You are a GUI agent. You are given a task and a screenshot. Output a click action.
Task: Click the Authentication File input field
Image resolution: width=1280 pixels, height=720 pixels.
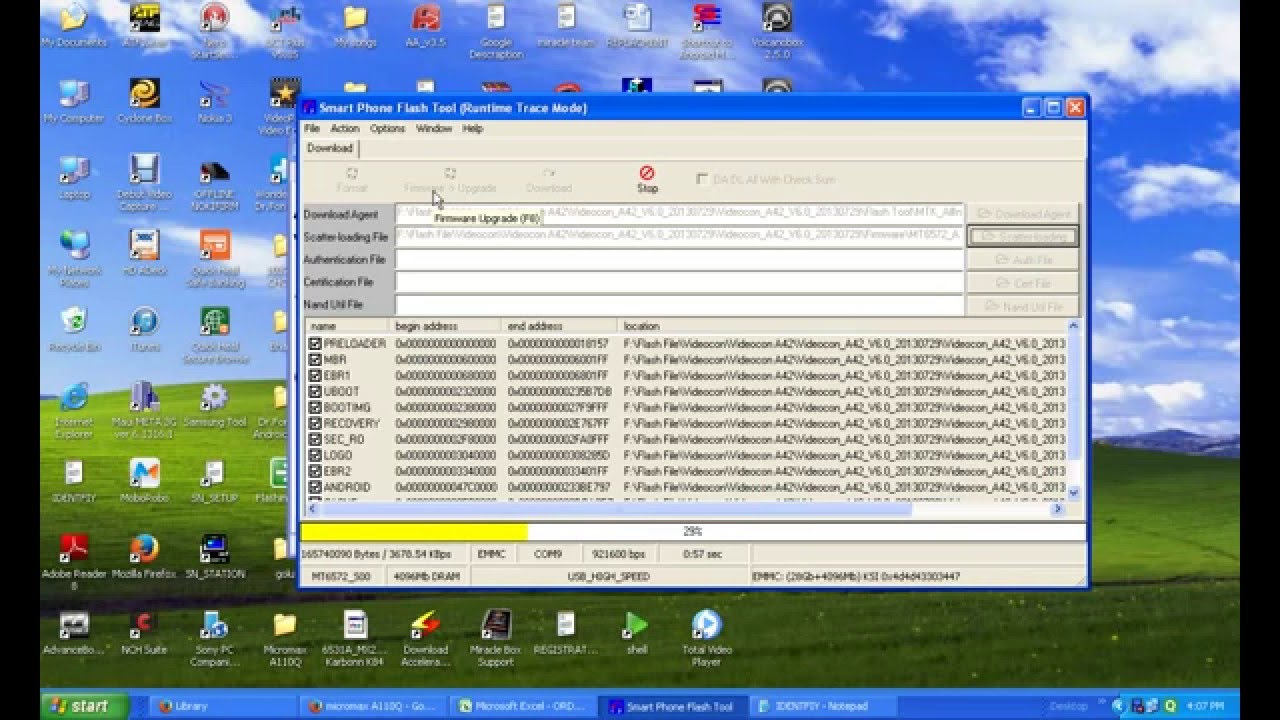[679, 260]
